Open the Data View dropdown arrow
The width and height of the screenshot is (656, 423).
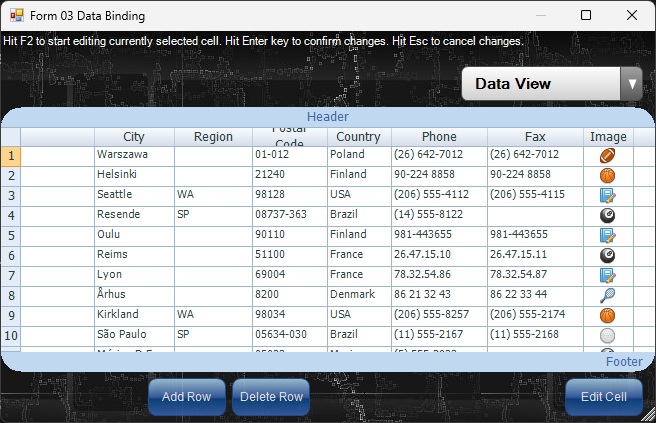630,84
